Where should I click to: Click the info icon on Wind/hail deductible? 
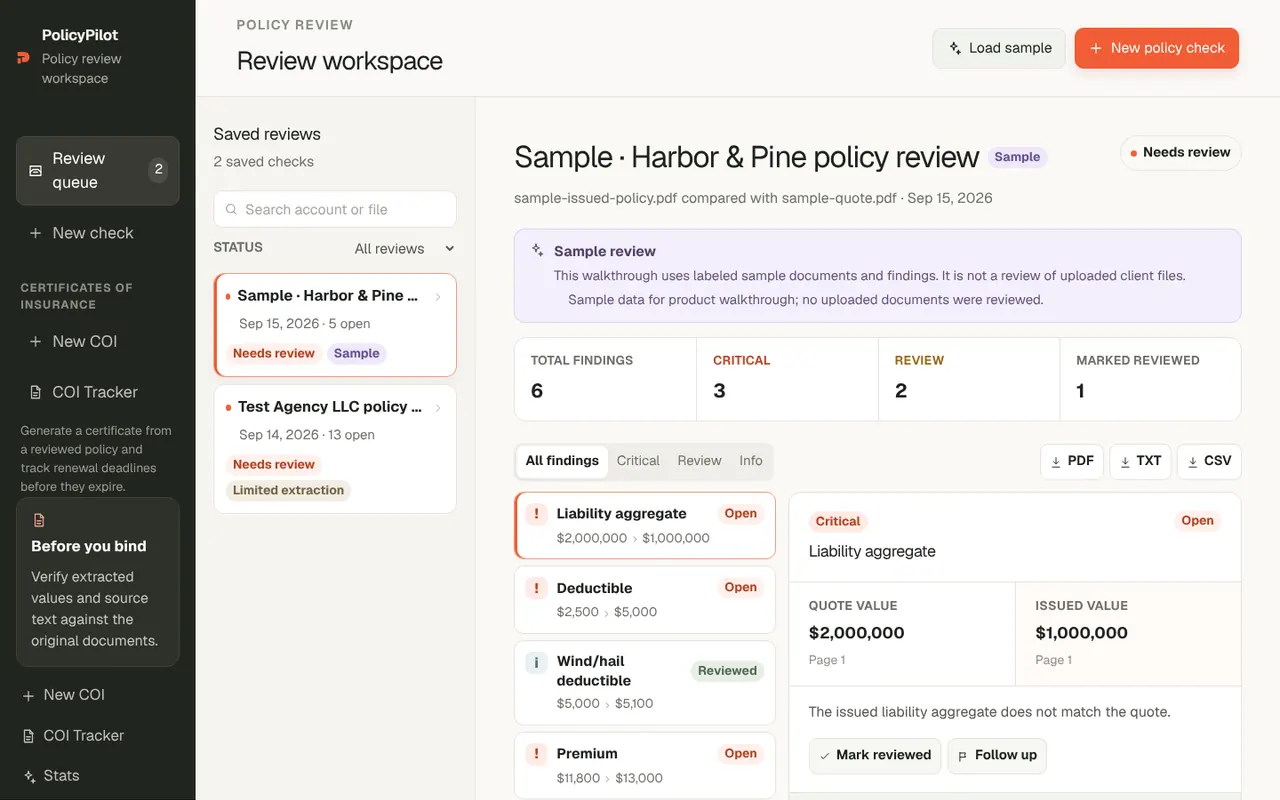click(x=537, y=662)
